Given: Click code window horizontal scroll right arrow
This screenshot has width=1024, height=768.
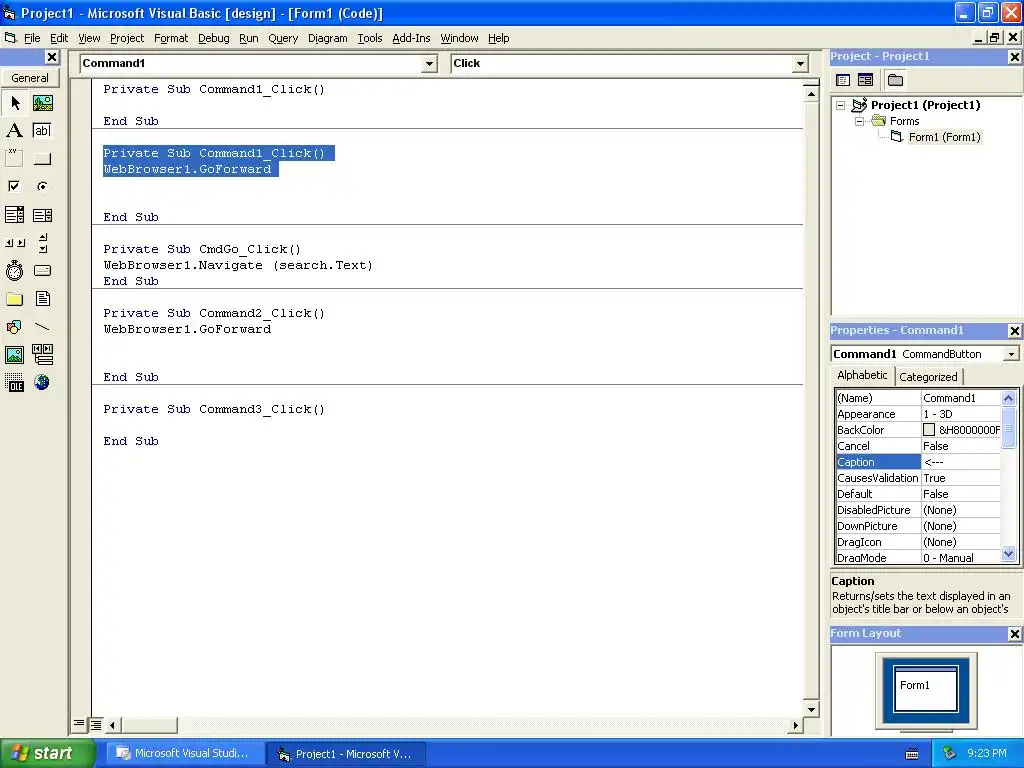Looking at the screenshot, I should [795, 725].
